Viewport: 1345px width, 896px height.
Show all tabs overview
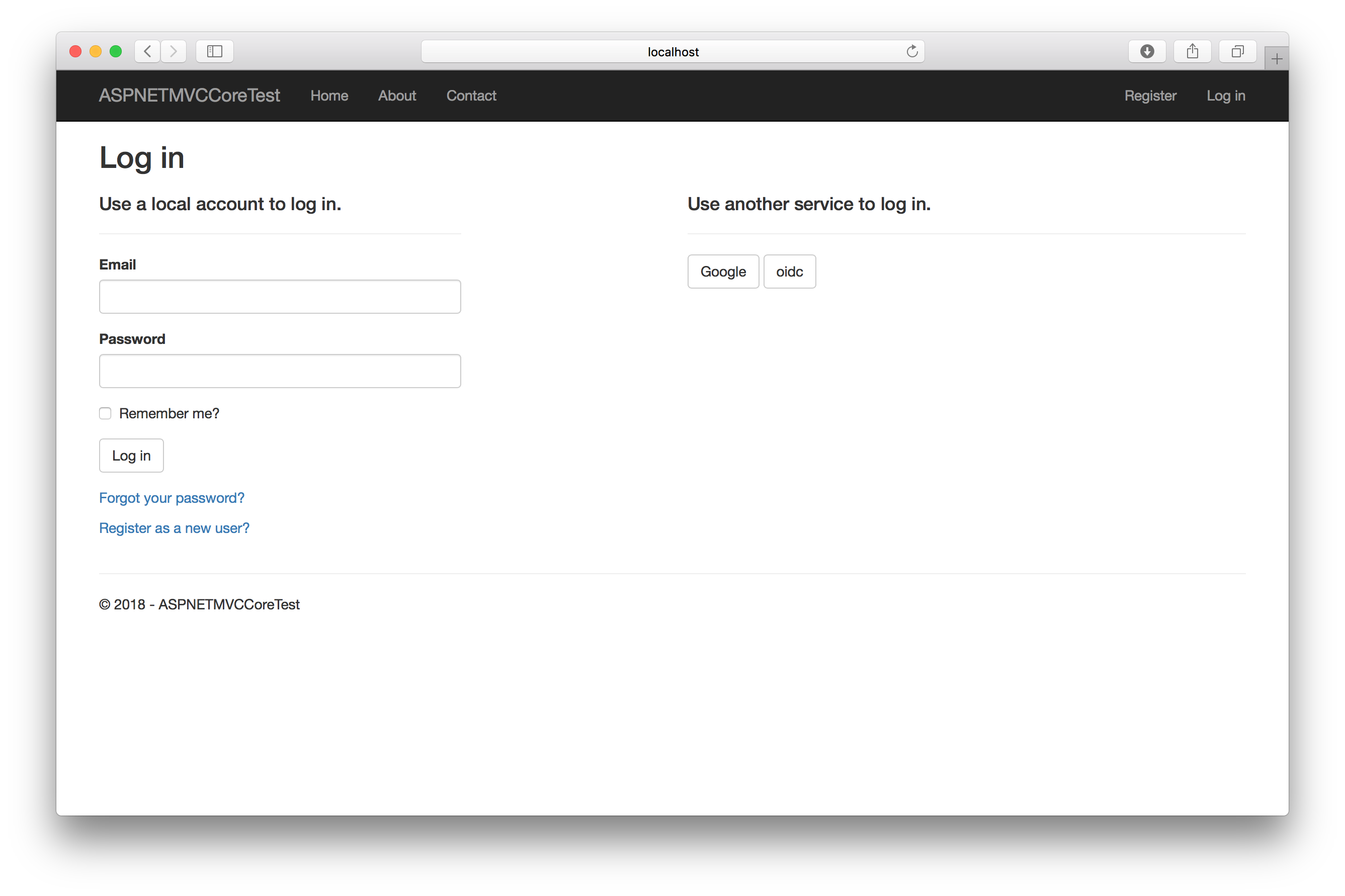point(1237,51)
